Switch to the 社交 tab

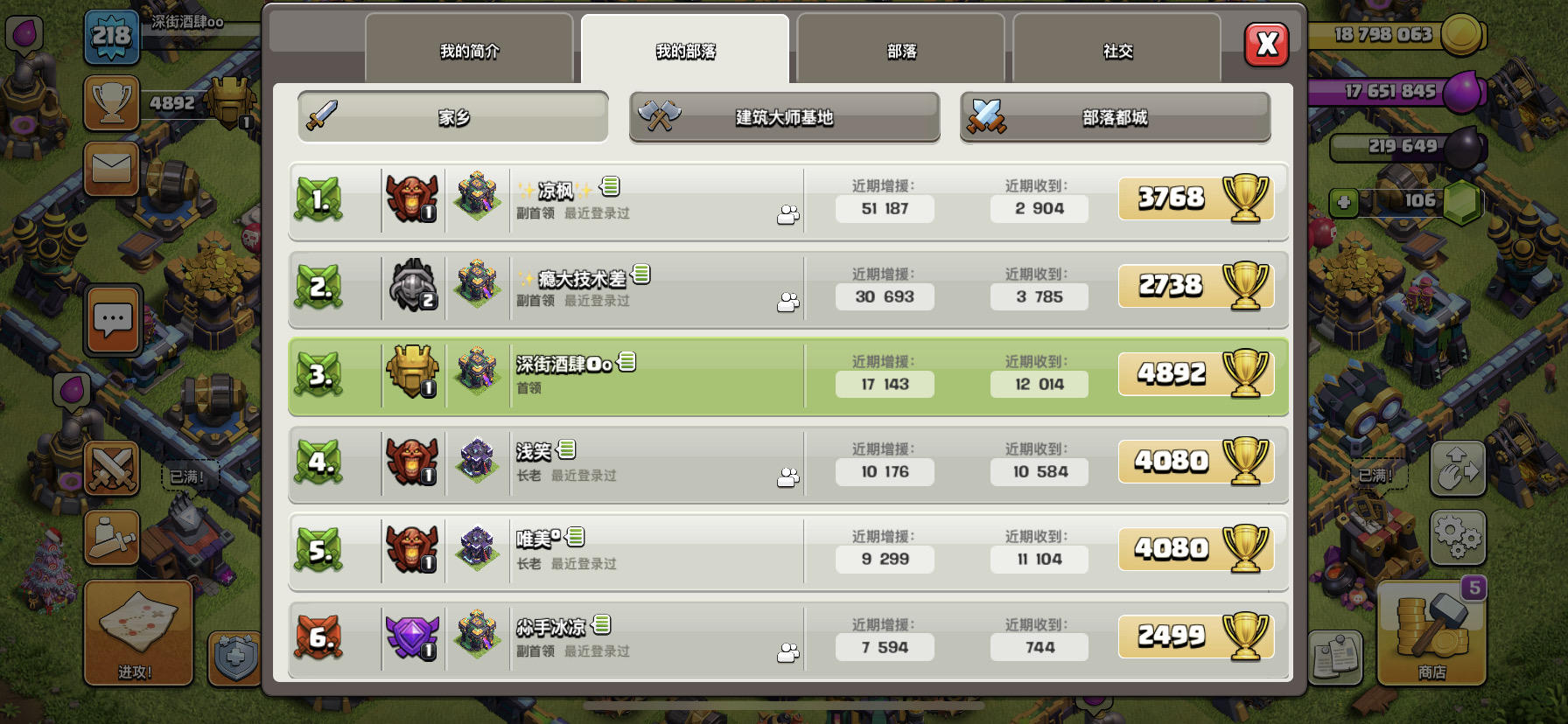pyautogui.click(x=1117, y=50)
